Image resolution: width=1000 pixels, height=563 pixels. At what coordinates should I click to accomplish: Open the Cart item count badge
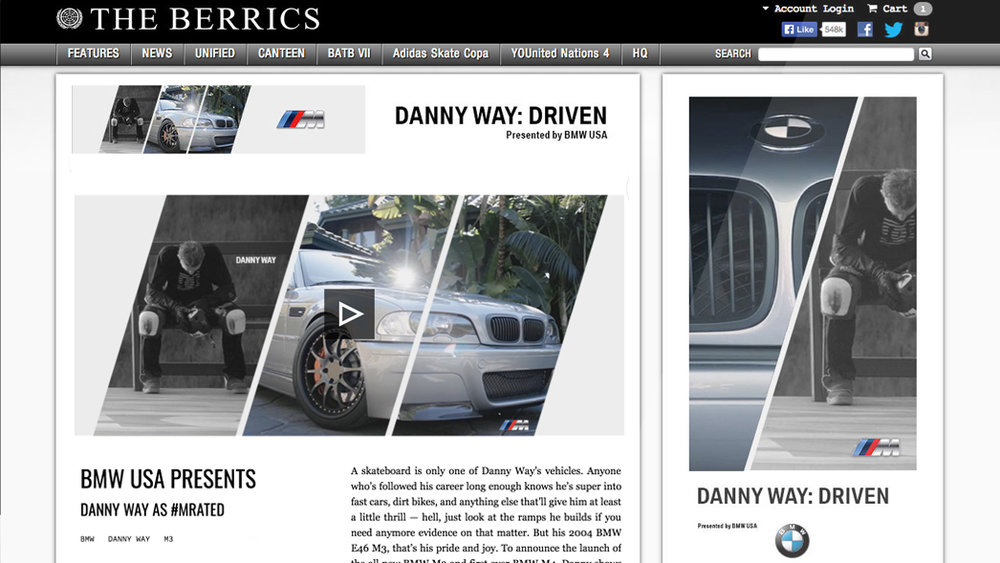coord(922,9)
